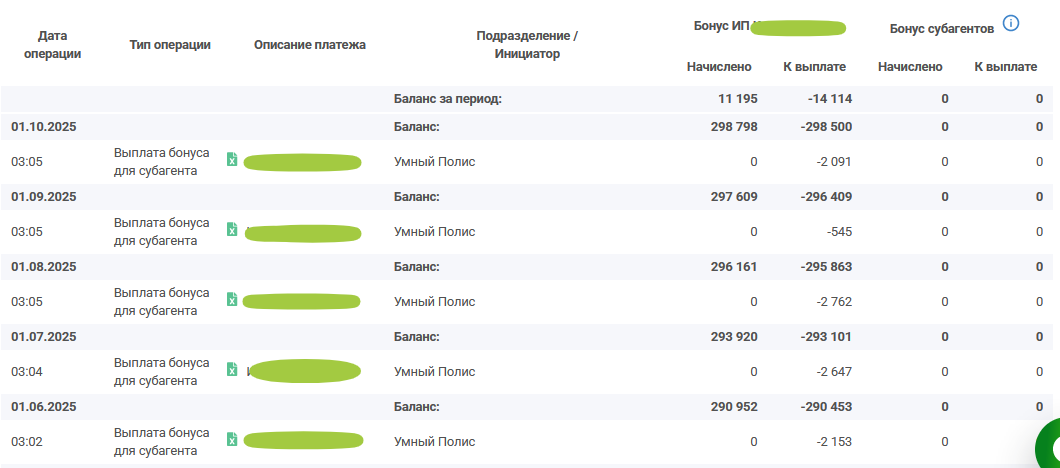
Task: Select the 01.09.2025 balance row date
Action: (44, 197)
